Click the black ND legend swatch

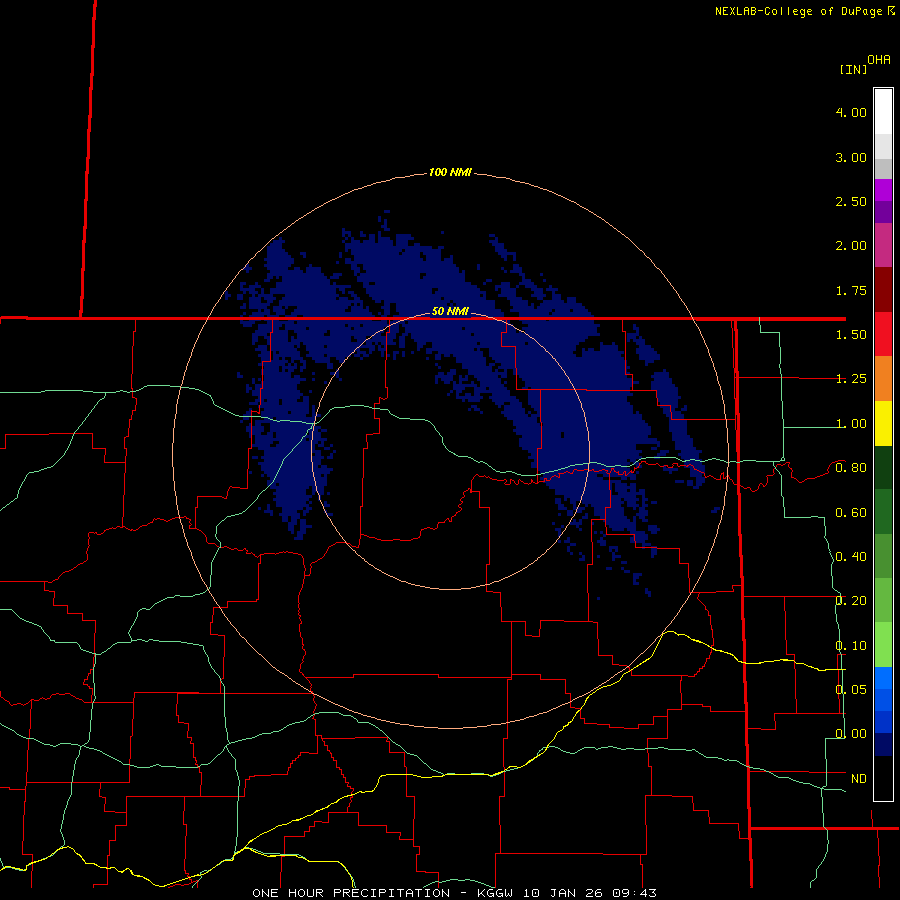[x=883, y=778]
